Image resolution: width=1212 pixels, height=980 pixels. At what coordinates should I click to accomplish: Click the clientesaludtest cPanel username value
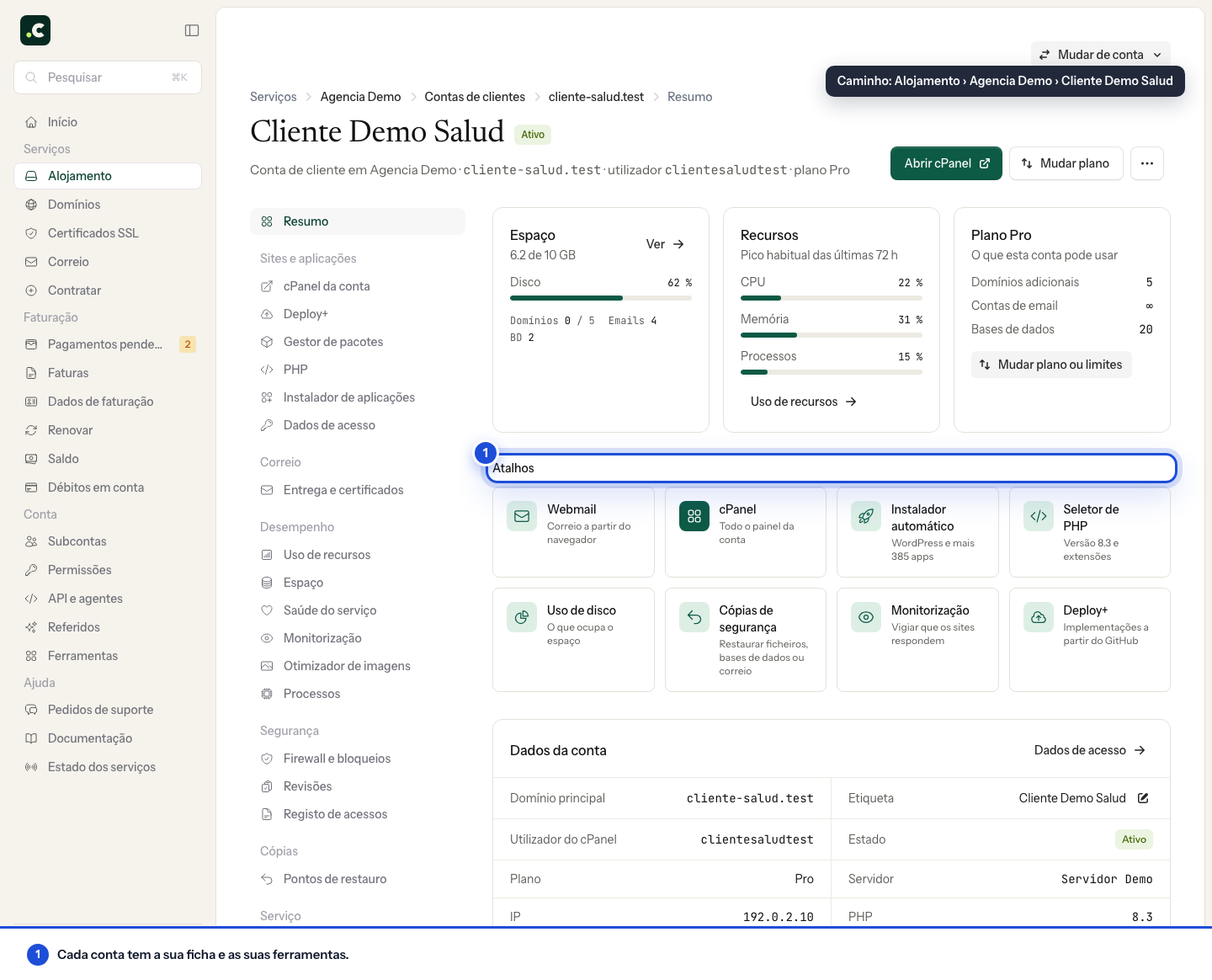tap(757, 839)
